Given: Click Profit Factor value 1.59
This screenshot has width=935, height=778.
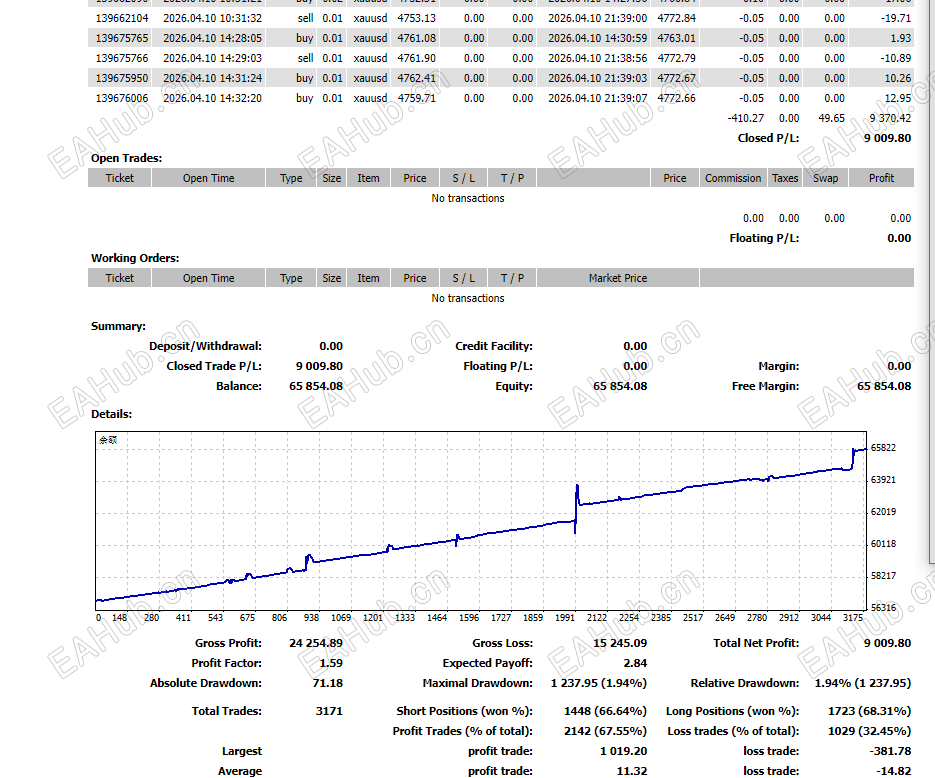Looking at the screenshot, I should [331, 663].
